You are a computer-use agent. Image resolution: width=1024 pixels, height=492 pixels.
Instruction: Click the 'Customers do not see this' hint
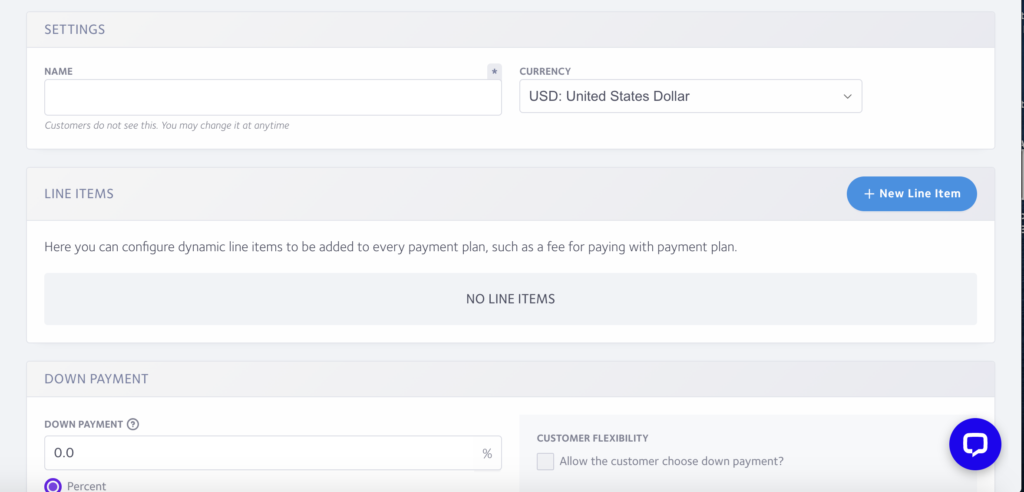[167, 125]
